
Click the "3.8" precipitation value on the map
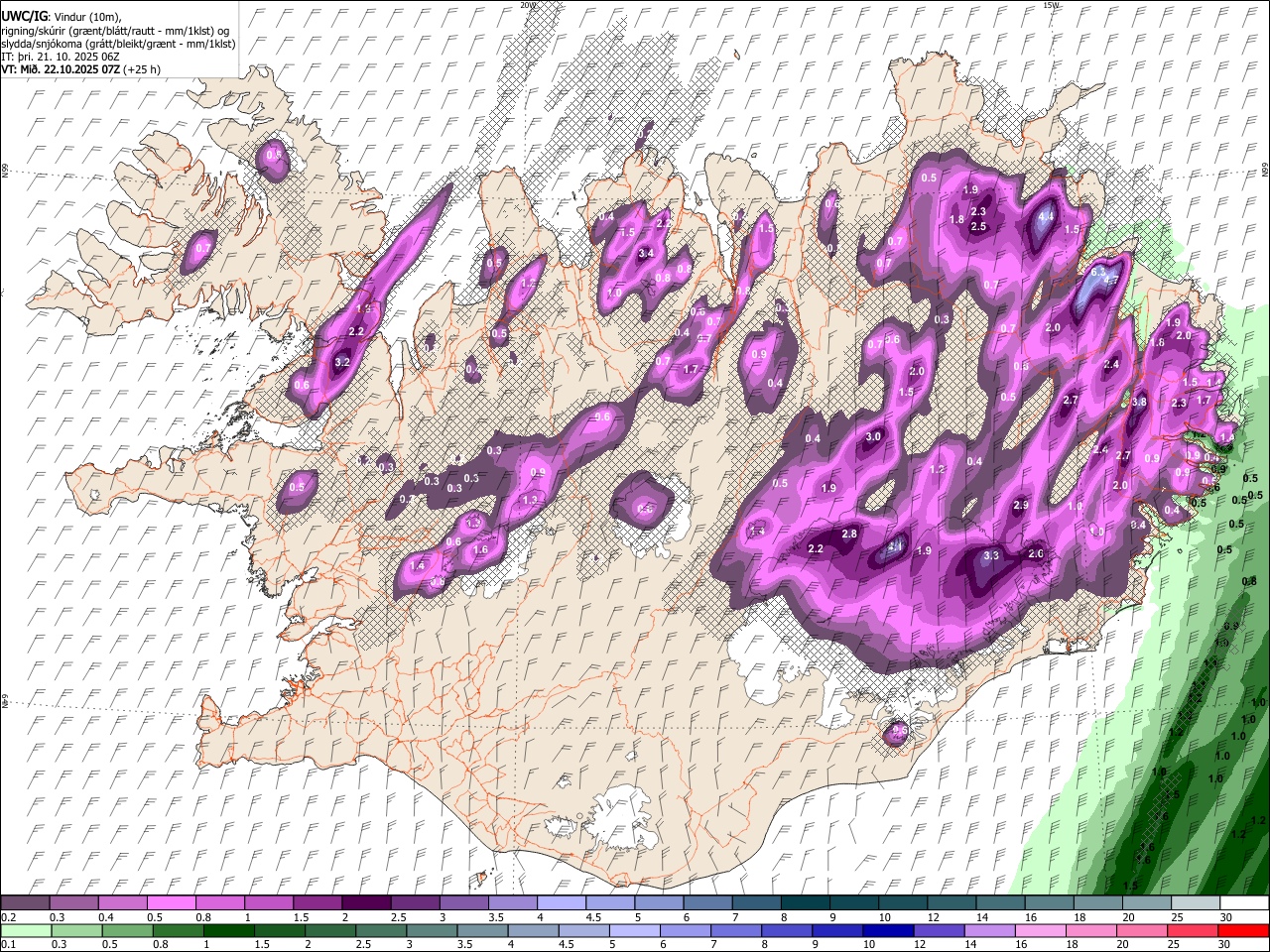point(1139,403)
